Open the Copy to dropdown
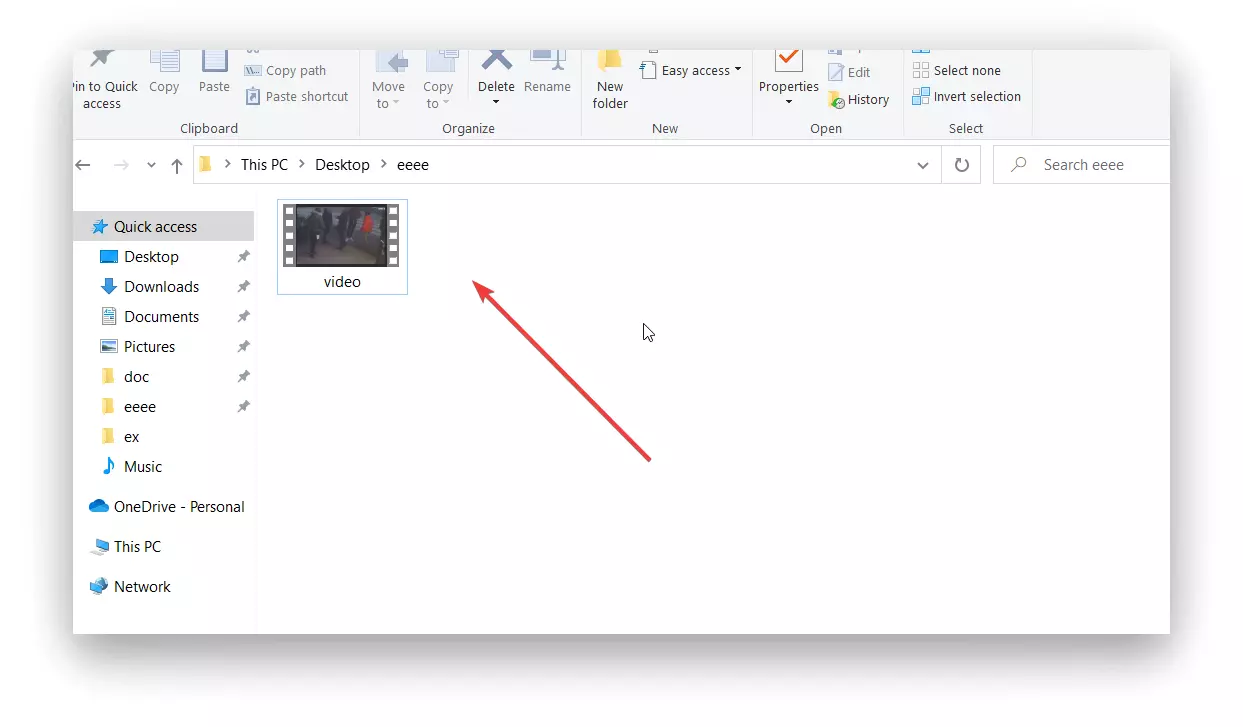Image resolution: width=1243 pixels, height=727 pixels. click(x=438, y=81)
